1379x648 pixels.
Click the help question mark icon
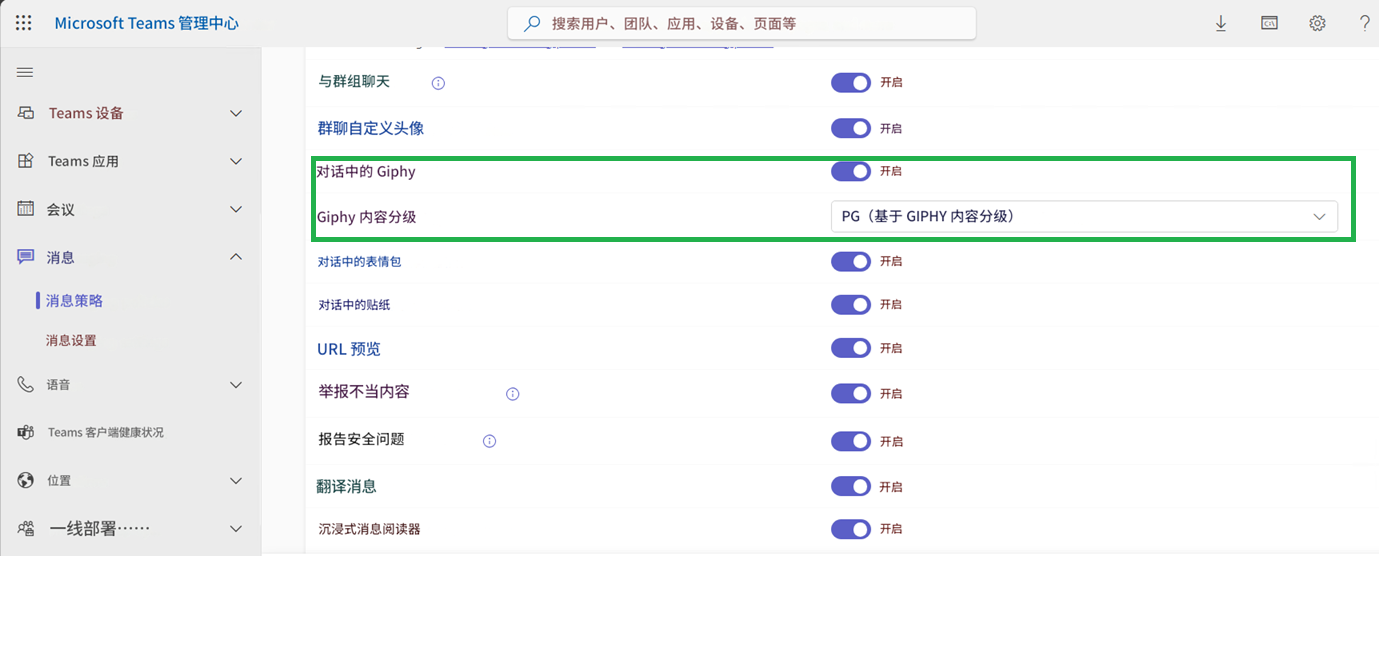pos(1365,23)
